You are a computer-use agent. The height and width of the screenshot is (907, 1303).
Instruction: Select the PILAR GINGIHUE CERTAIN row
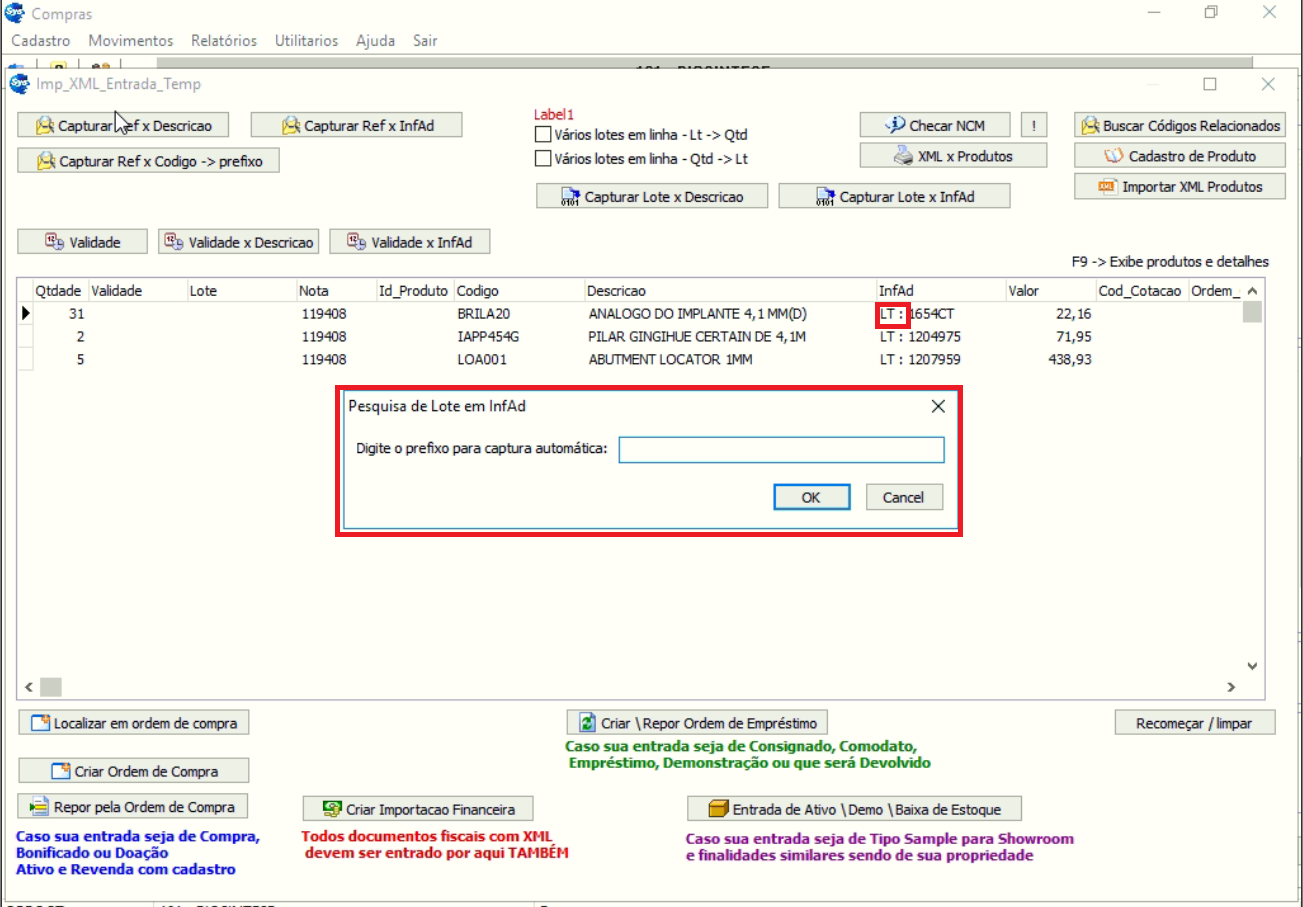697,337
